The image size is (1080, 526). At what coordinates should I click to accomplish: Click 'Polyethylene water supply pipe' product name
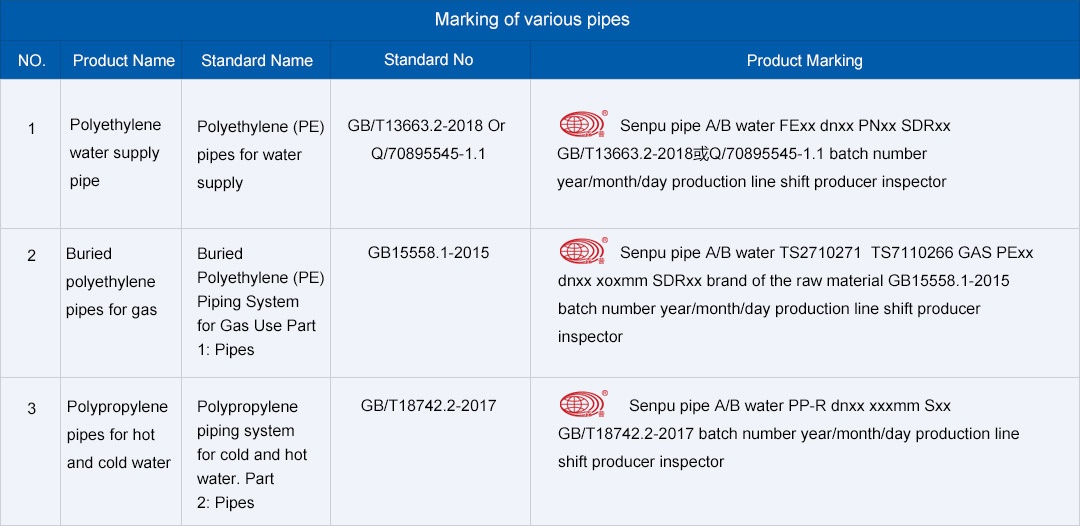click(115, 153)
